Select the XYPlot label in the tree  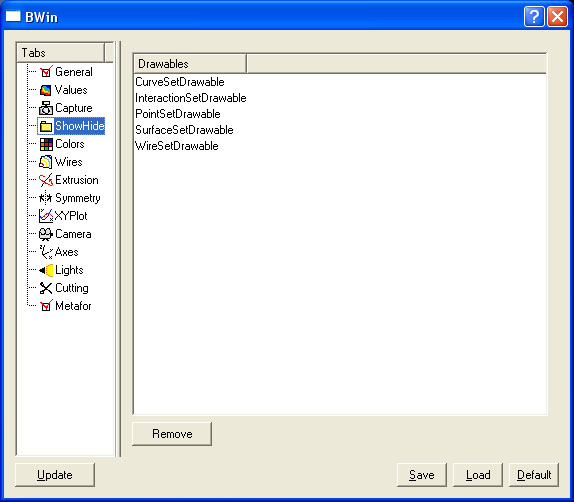[71, 216]
